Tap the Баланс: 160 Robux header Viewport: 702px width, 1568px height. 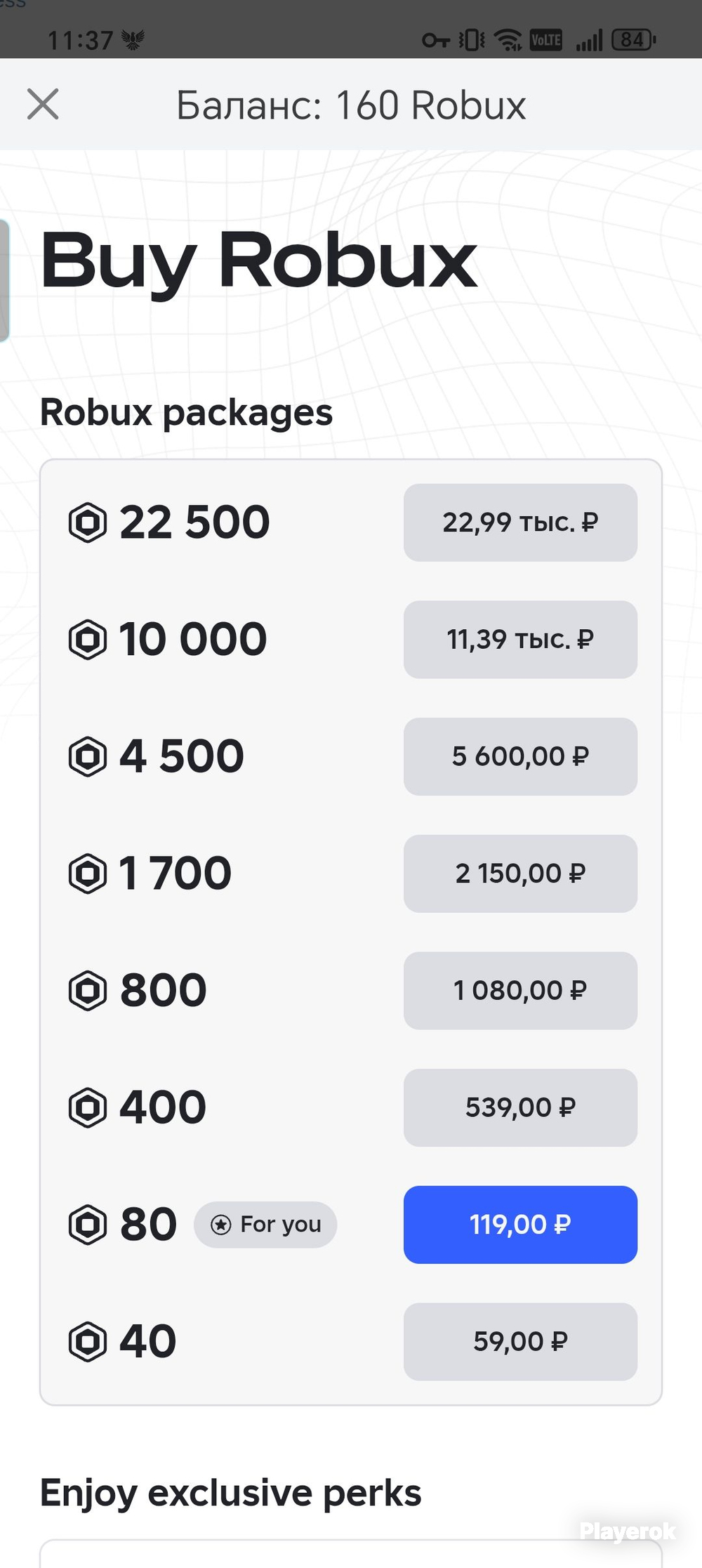coord(351,105)
